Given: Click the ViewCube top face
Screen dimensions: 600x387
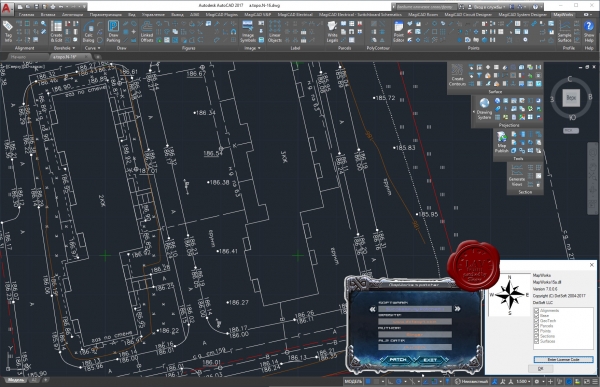Looking at the screenshot, I should click(x=571, y=98).
